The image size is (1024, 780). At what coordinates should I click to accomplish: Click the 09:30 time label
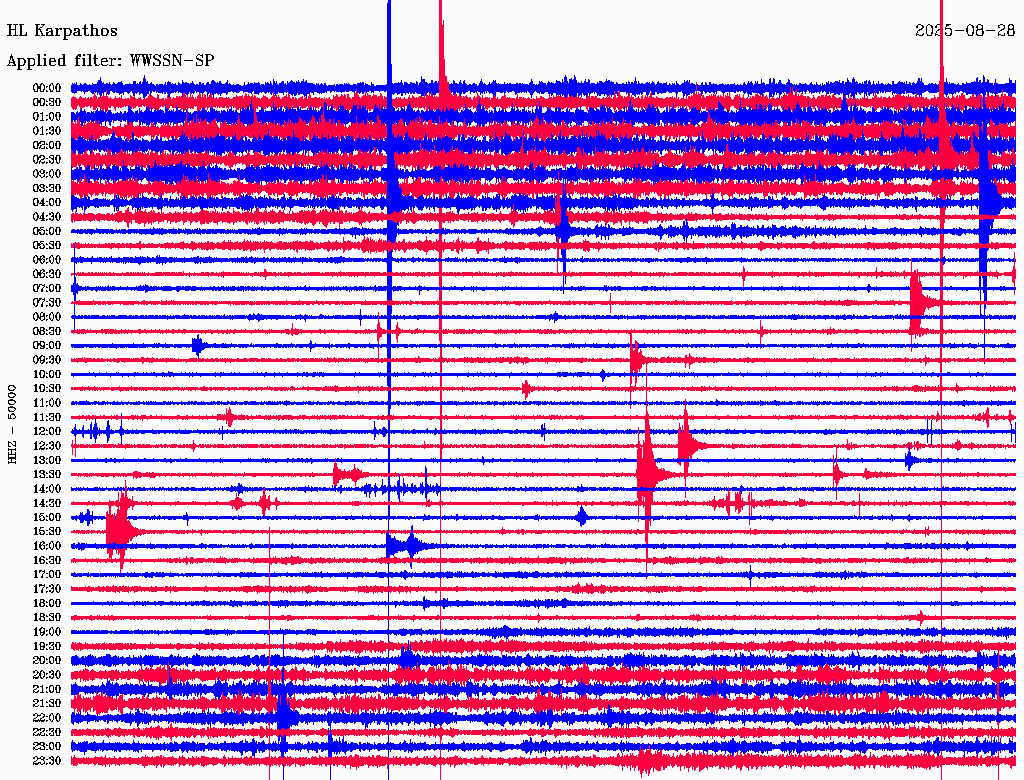tap(47, 360)
